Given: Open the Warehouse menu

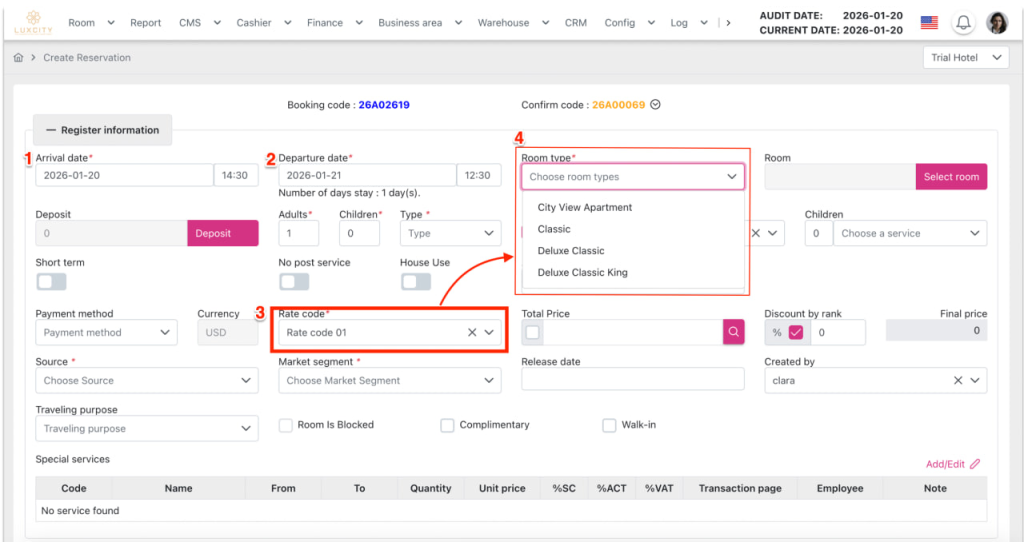Looking at the screenshot, I should click(510, 23).
